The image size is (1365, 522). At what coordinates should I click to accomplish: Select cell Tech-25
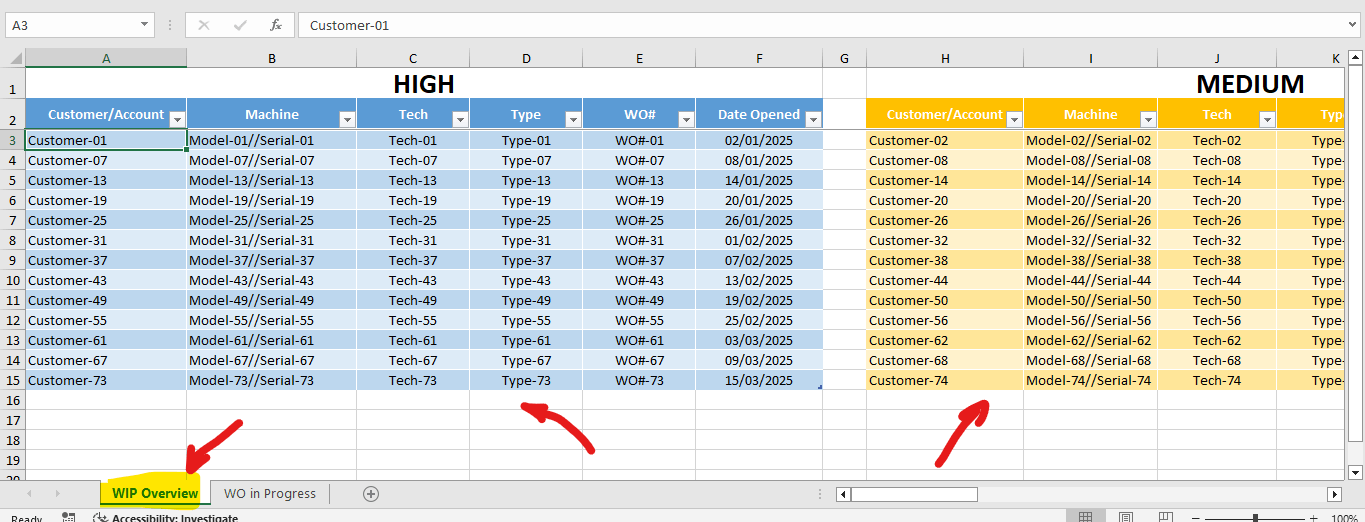(413, 220)
